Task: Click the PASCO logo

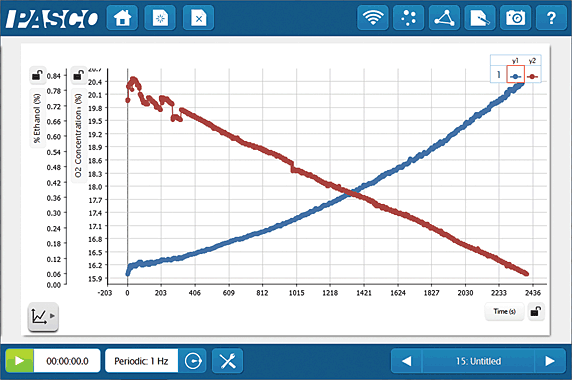Action: click(52, 18)
